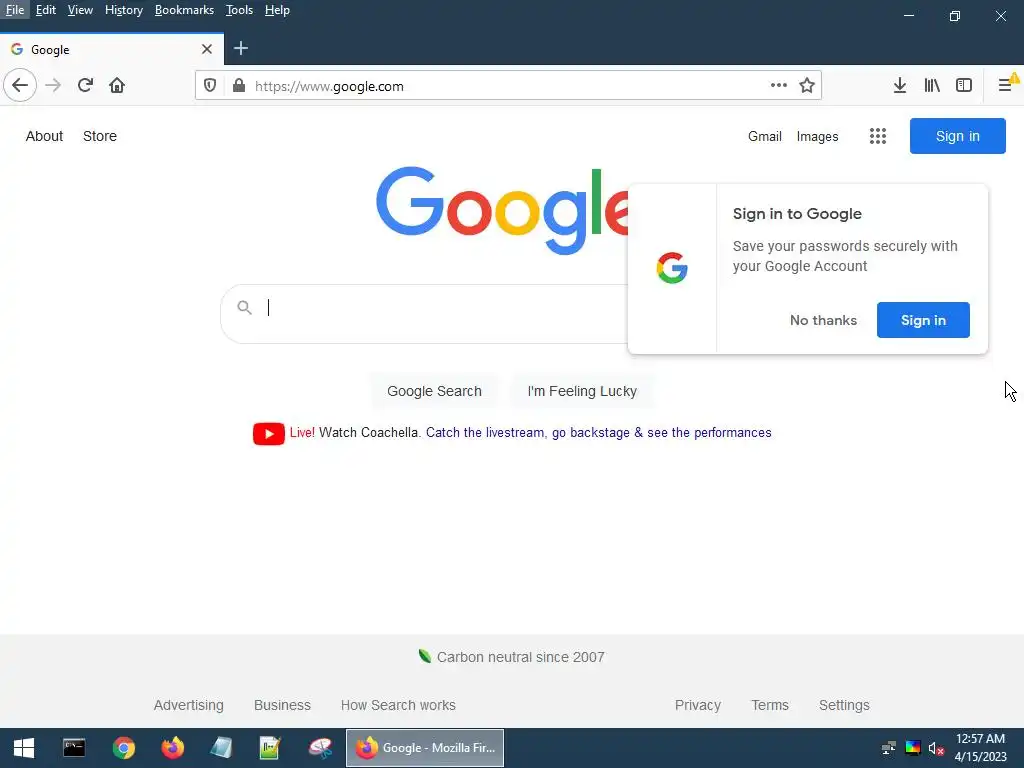The image size is (1024, 768).
Task: Launch Command Prompt from taskbar
Action: (74, 748)
